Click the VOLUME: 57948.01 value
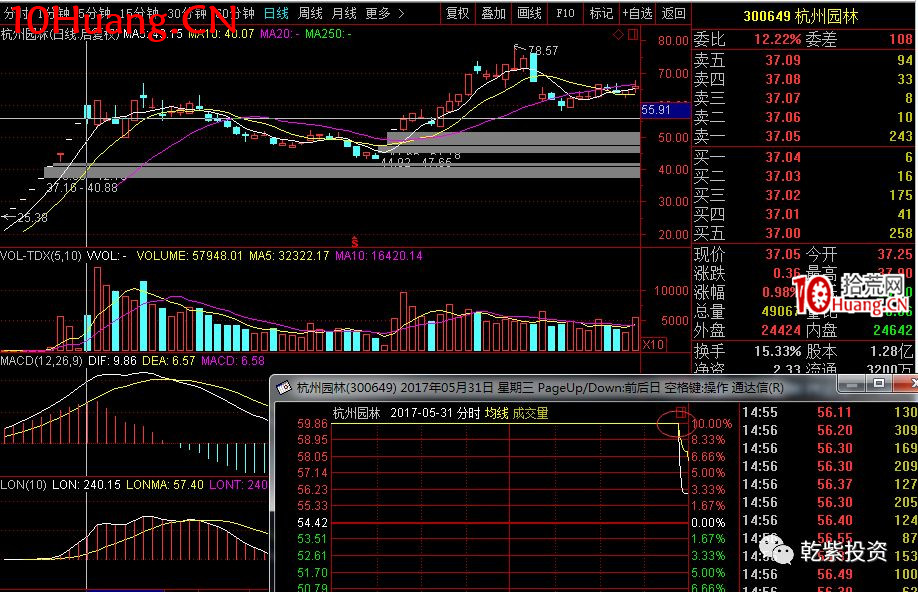This screenshot has height=592, width=918. pyautogui.click(x=189, y=256)
